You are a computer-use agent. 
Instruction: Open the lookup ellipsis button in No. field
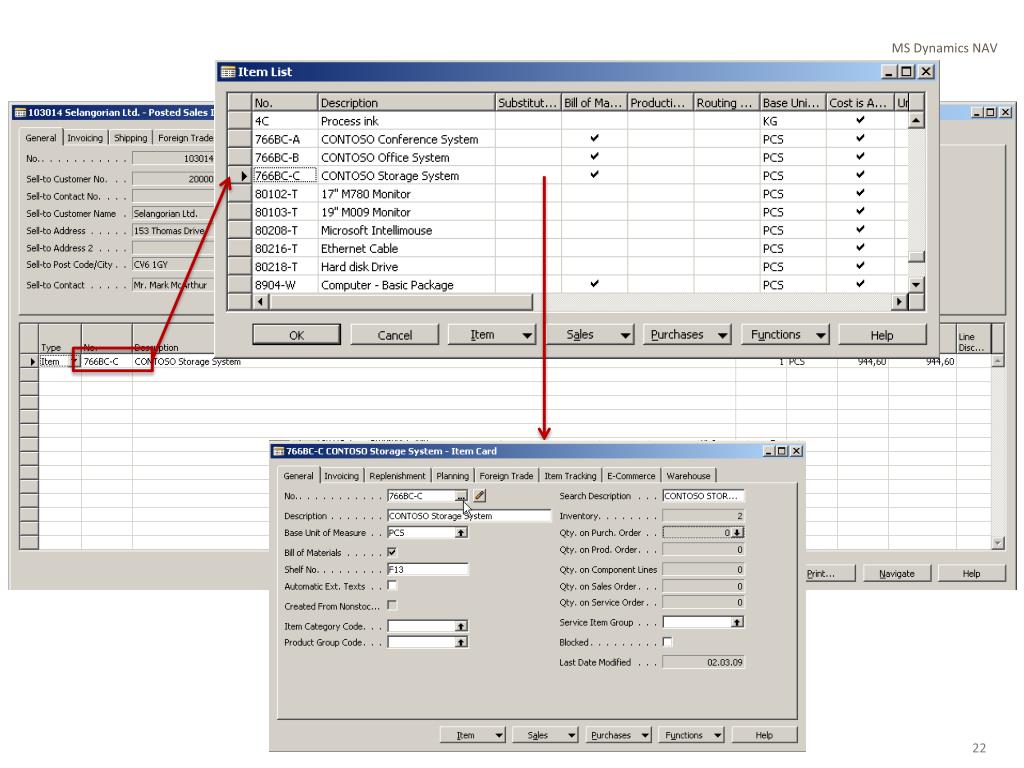click(461, 496)
